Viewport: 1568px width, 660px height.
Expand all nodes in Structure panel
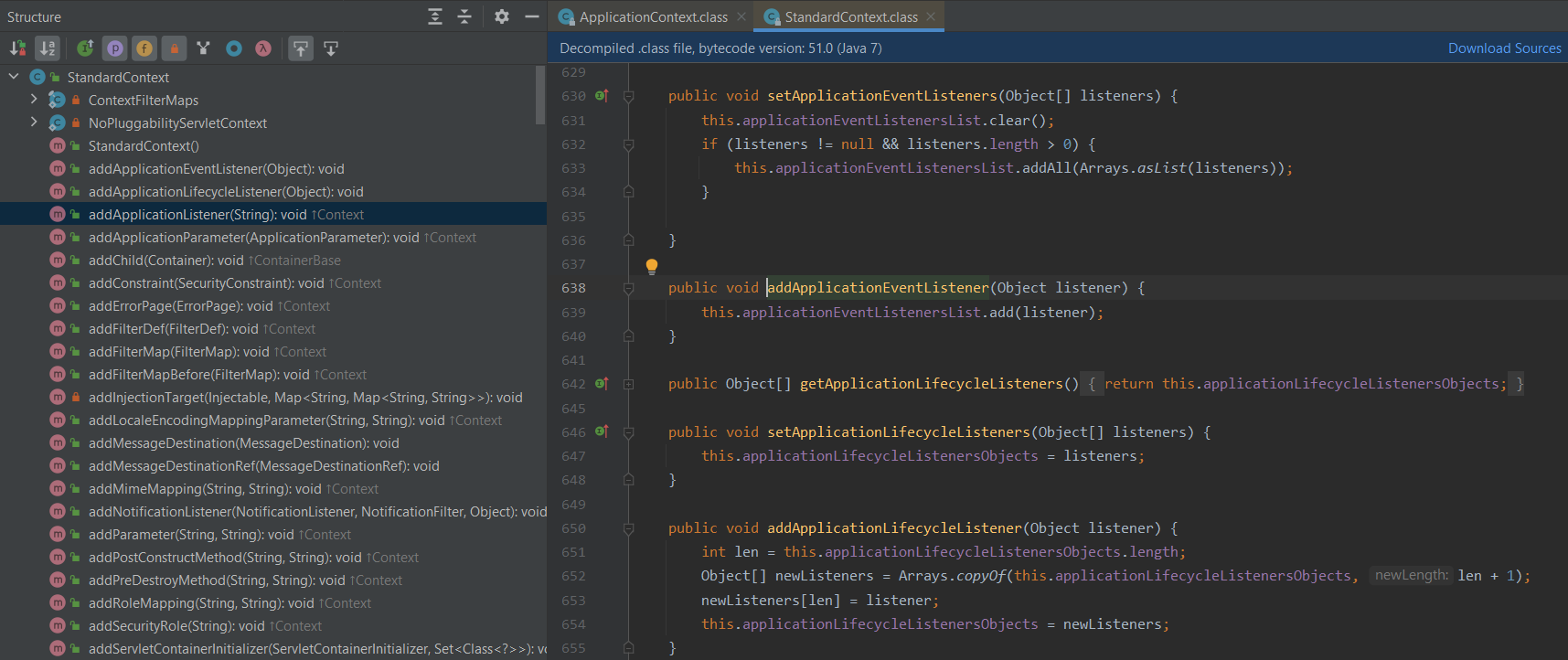point(435,16)
